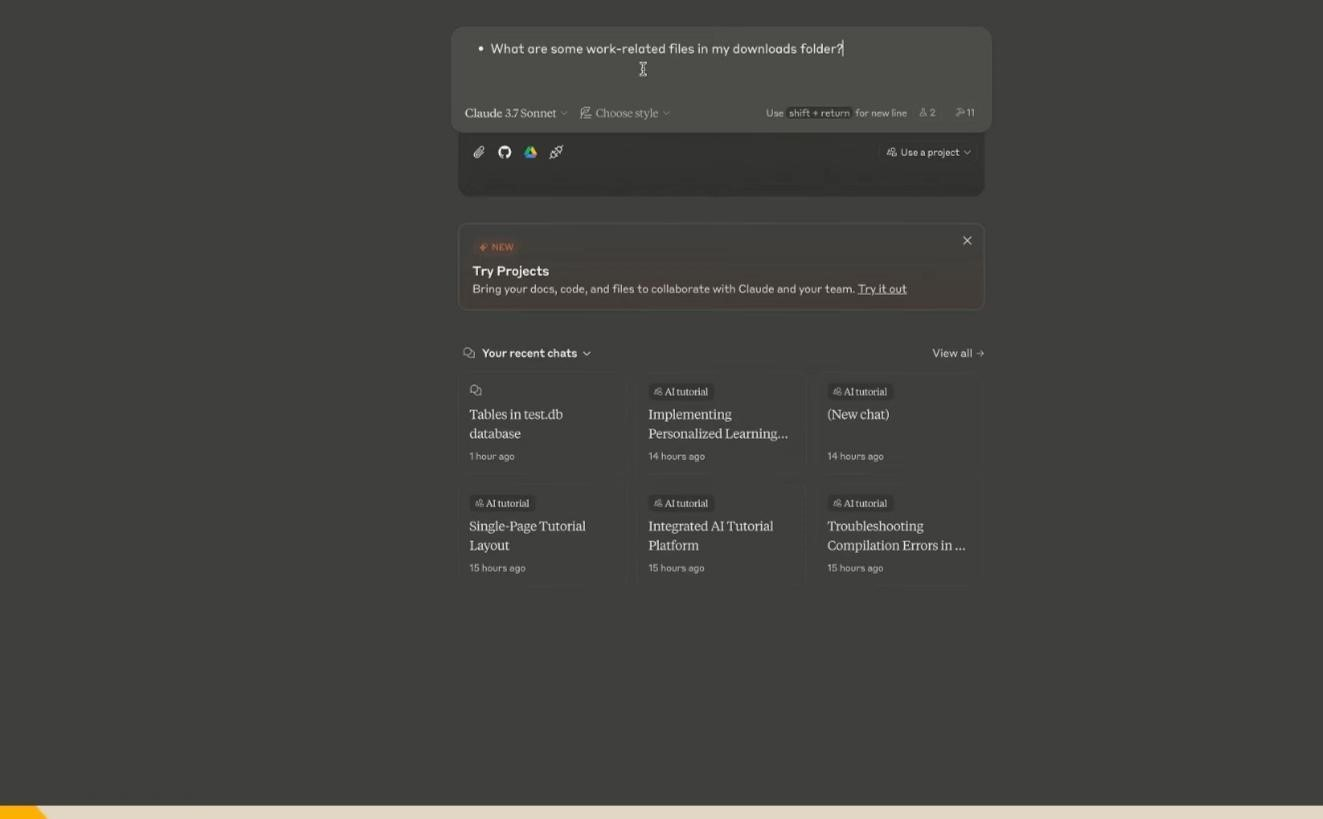
Task: Click the collaborators indicator showing 2
Action: click(x=927, y=112)
